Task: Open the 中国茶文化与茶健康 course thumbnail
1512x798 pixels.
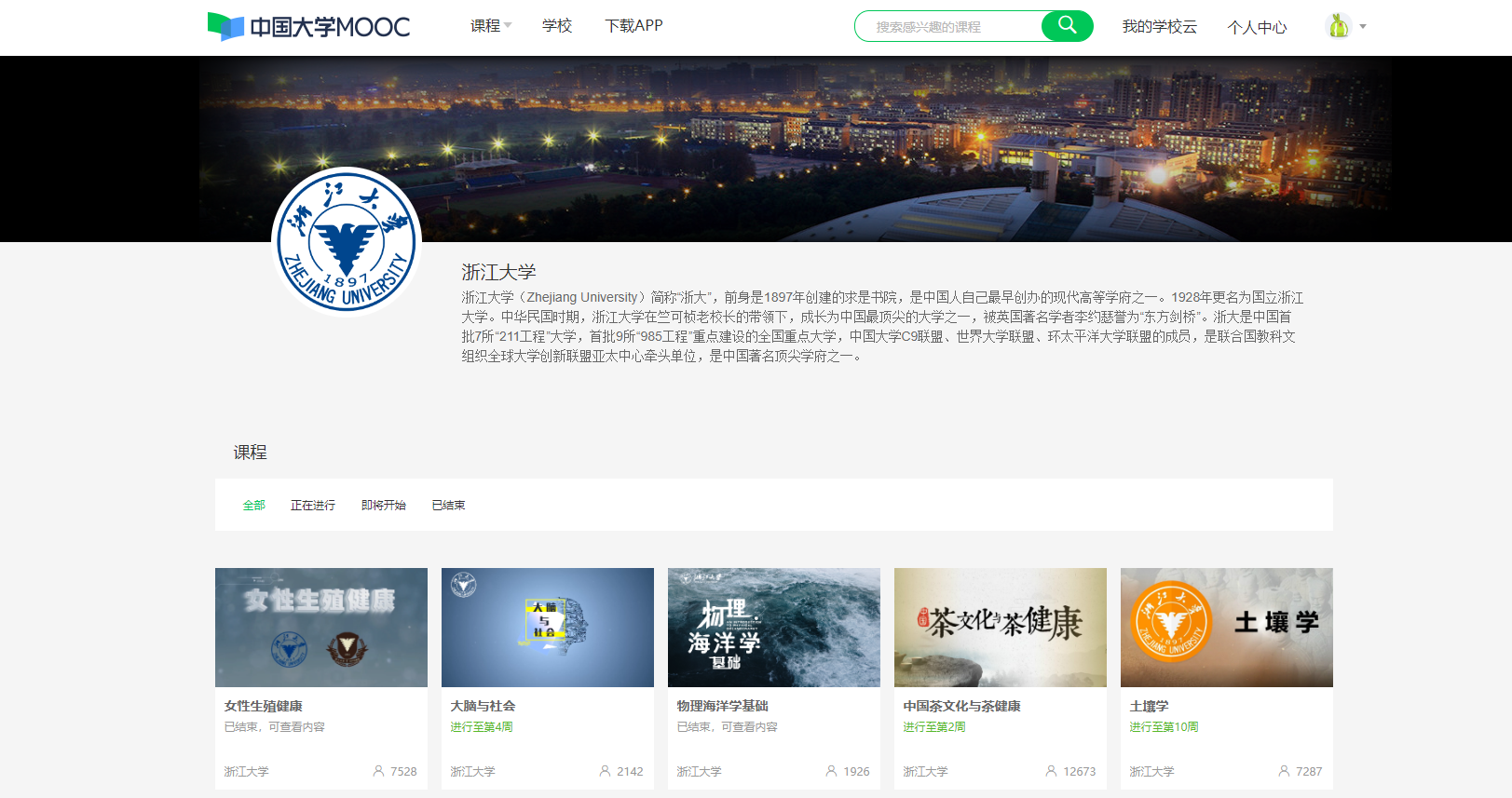Action: [x=1001, y=628]
